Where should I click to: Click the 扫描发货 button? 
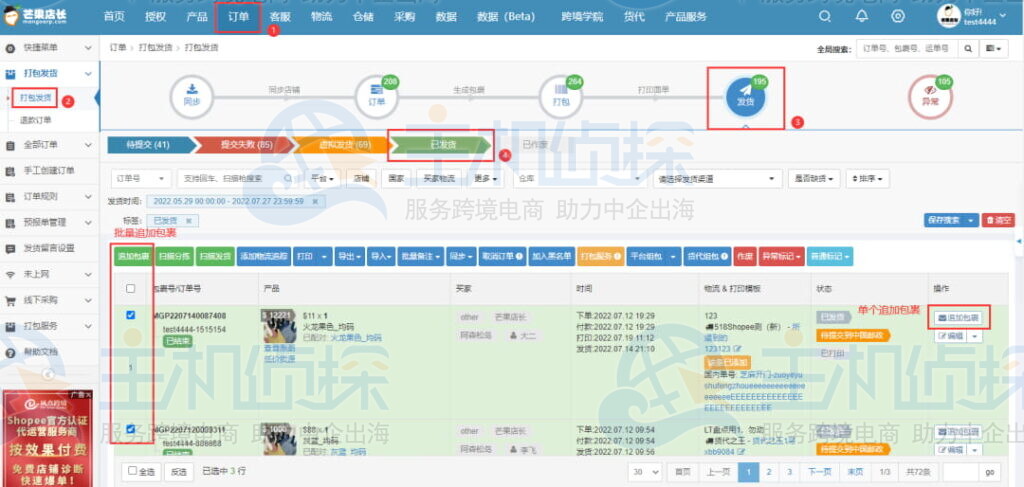(x=215, y=257)
